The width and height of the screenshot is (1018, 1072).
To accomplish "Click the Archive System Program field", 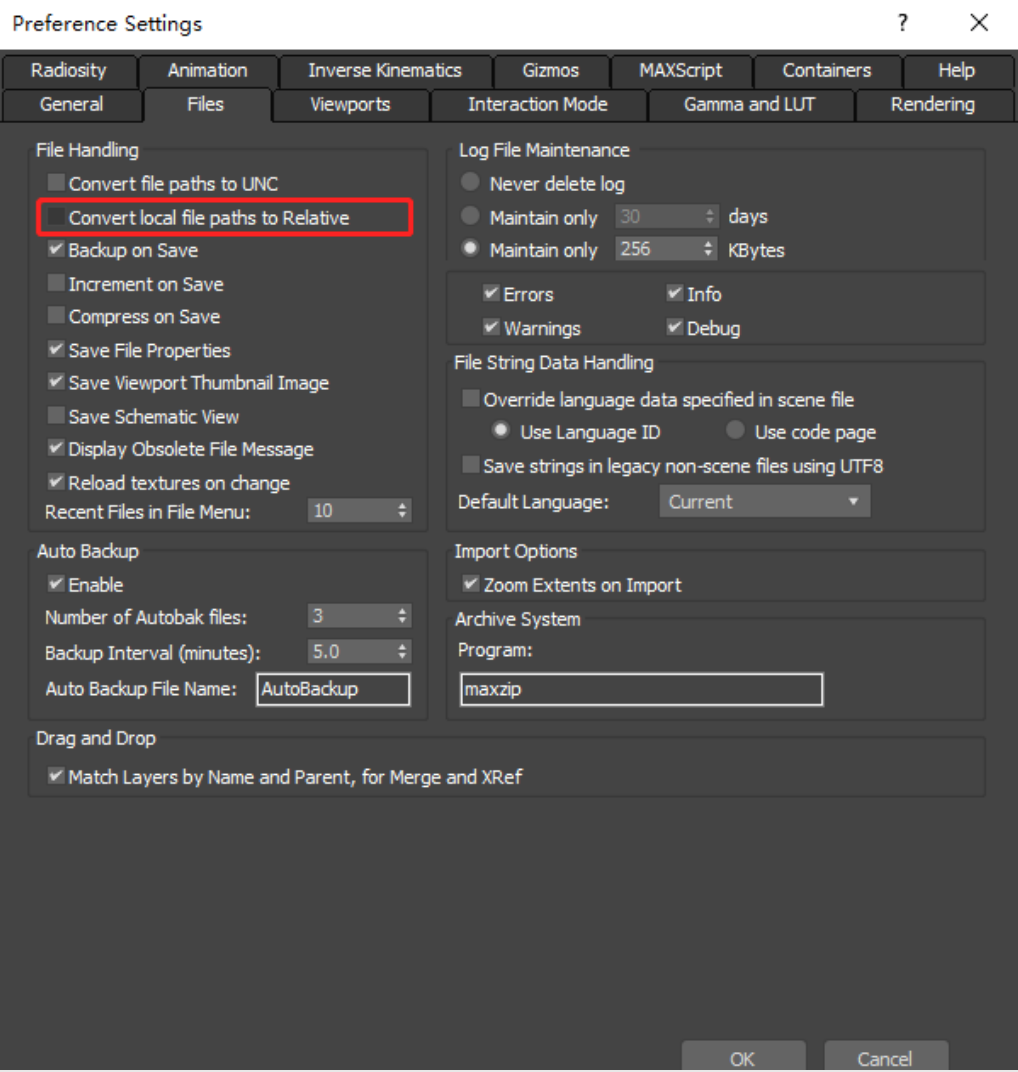I will coord(641,689).
